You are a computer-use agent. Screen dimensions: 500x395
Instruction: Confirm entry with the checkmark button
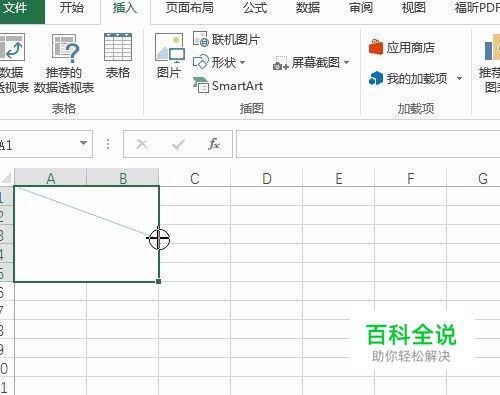click(178, 144)
